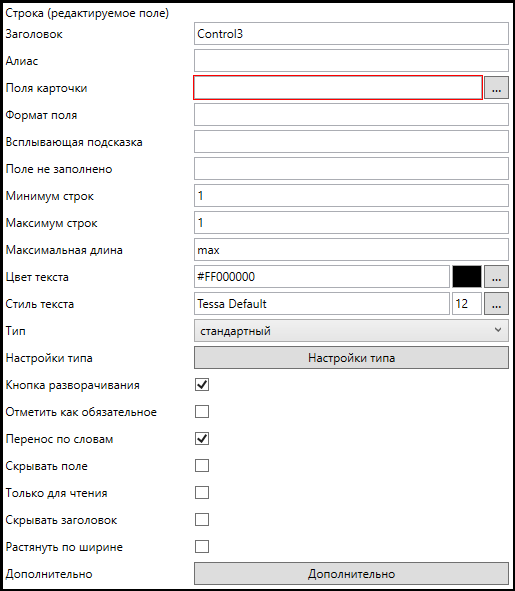Click the Настройки типа button
Screen dimensions: 515x591
click(x=351, y=358)
